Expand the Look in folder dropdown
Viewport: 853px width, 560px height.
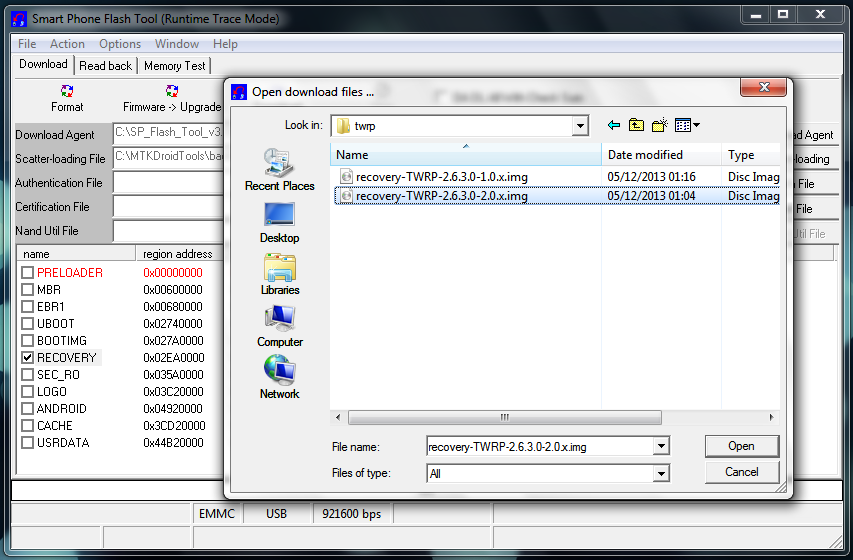pyautogui.click(x=580, y=126)
